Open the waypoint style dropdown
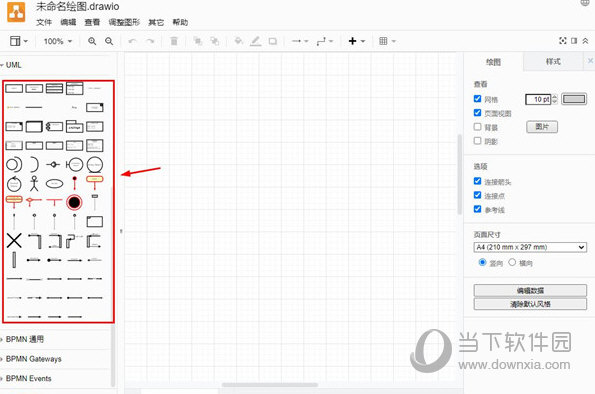This screenshot has height=394, width=595. coord(324,41)
